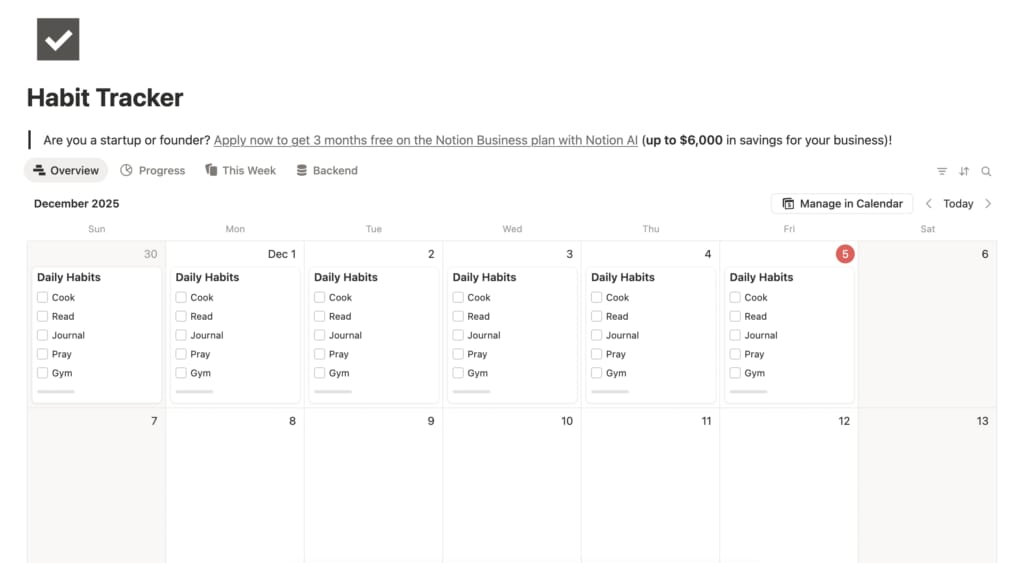
Task: Switch to the Progress tab
Action: coord(153,171)
